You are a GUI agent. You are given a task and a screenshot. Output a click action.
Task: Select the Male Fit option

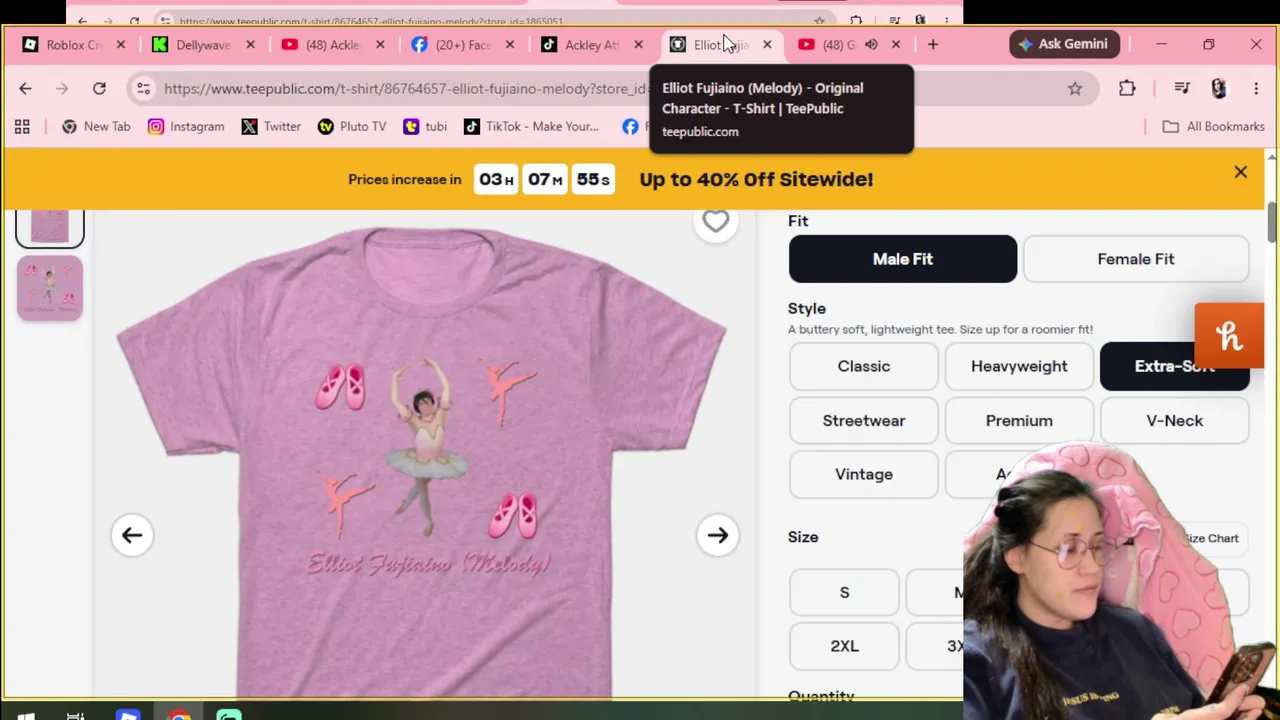(x=903, y=259)
